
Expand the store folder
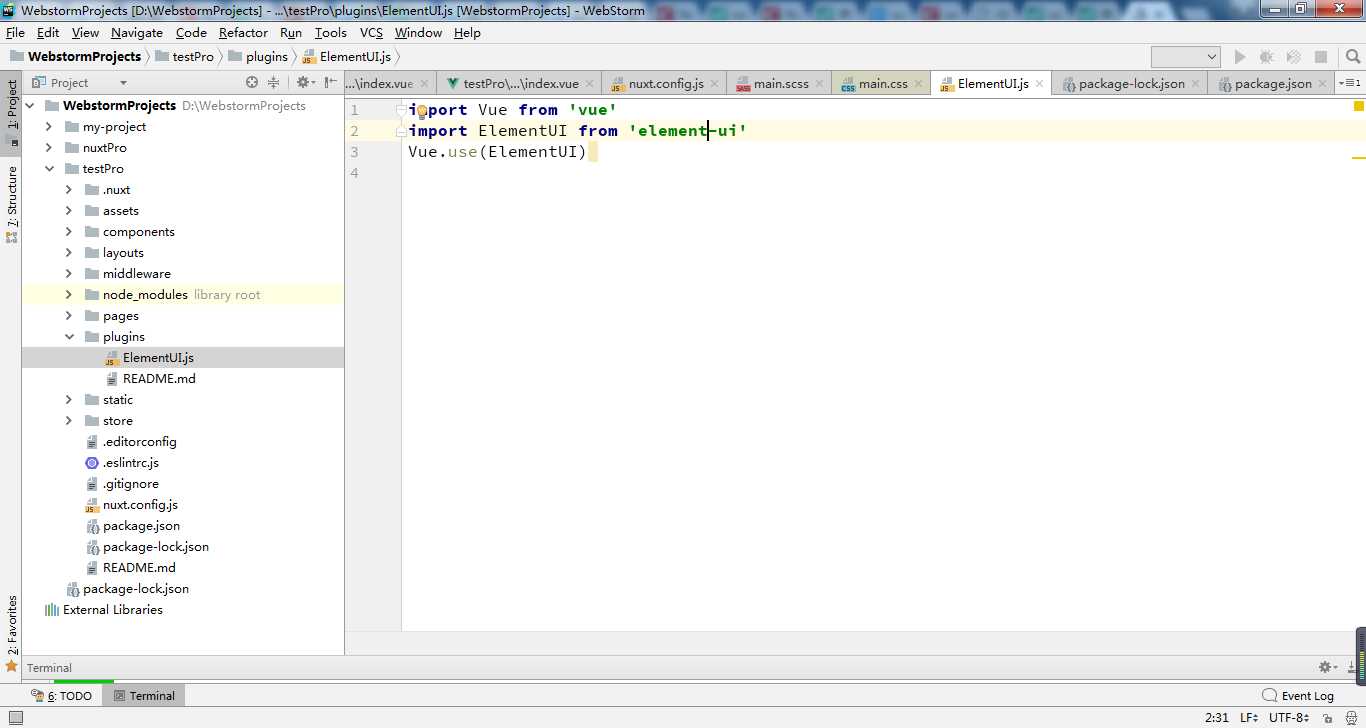(69, 421)
